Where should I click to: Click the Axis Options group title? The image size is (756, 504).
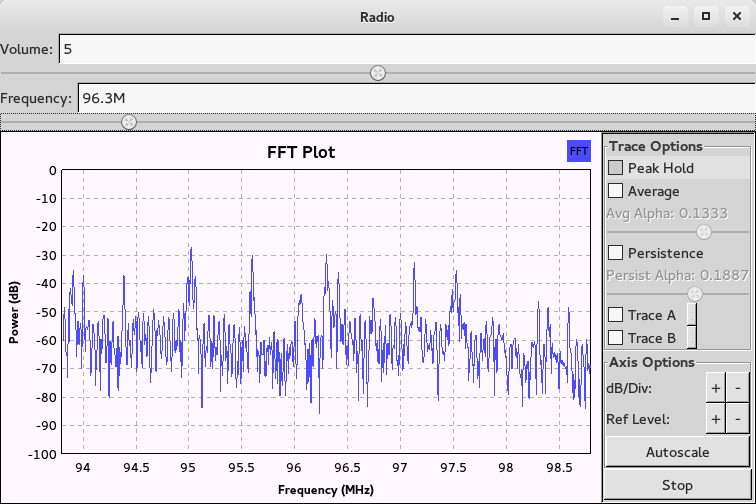652,362
